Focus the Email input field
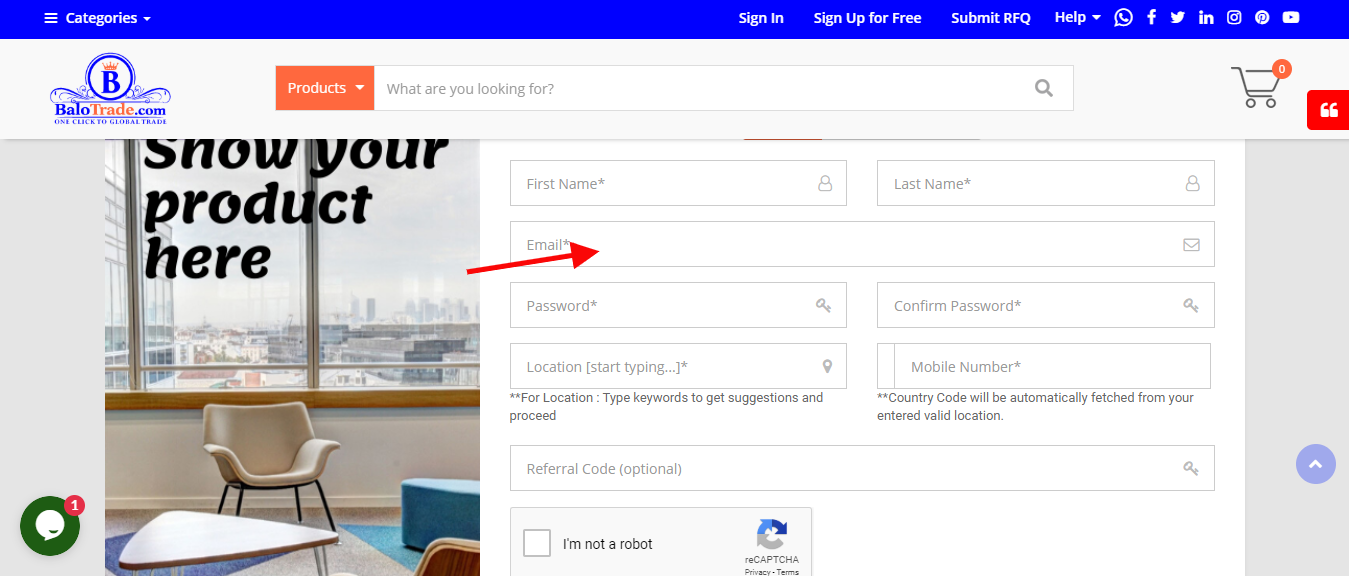 point(862,244)
